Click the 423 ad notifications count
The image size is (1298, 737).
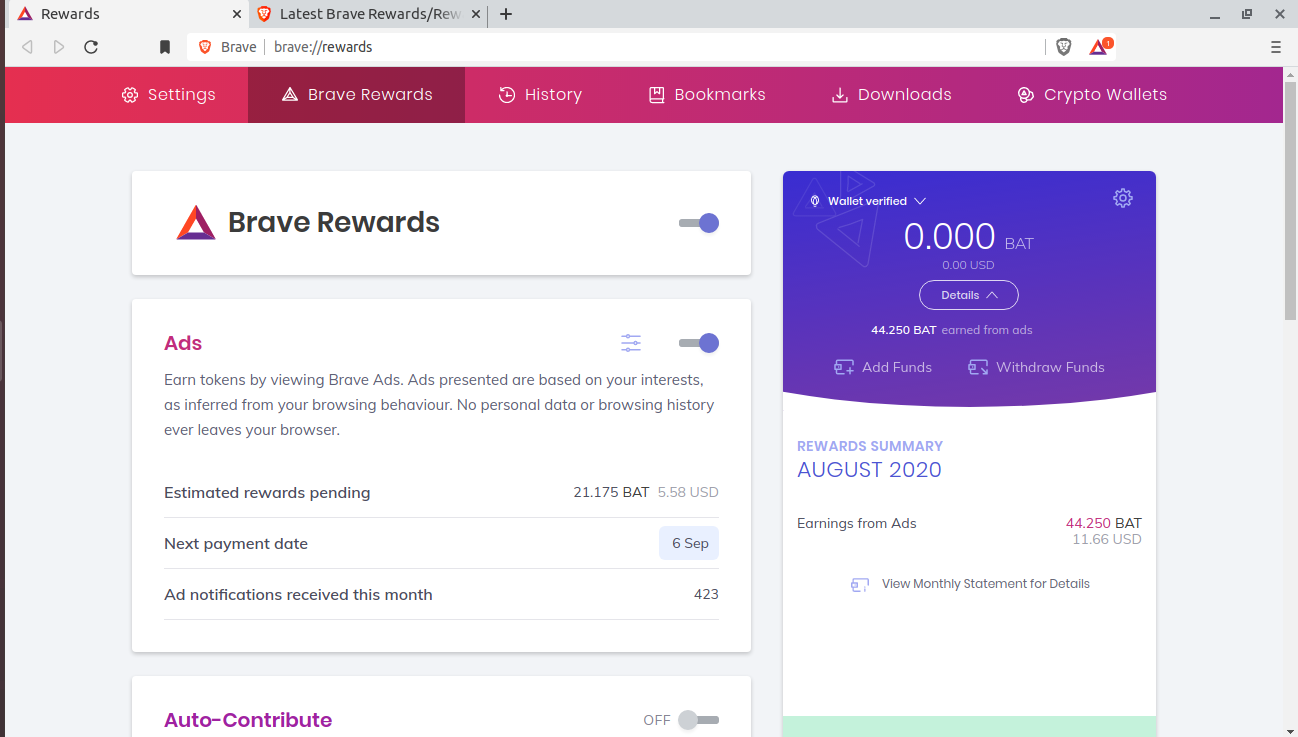pyautogui.click(x=706, y=594)
